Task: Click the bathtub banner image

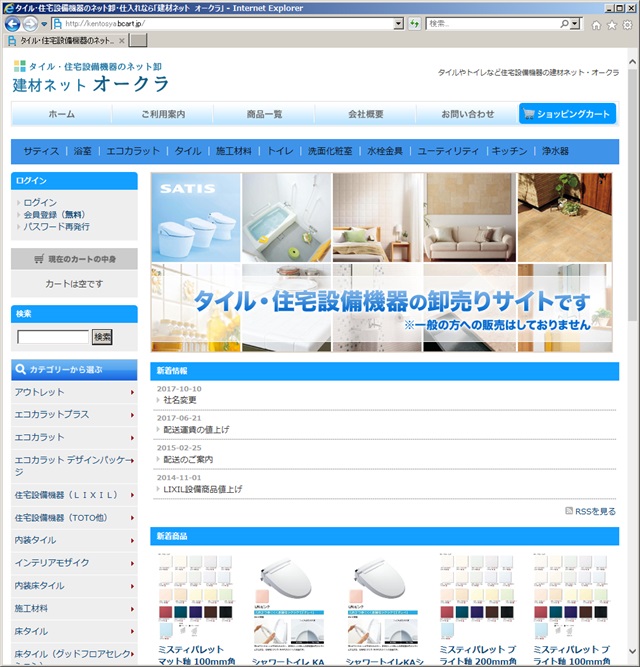Action: coord(287,217)
